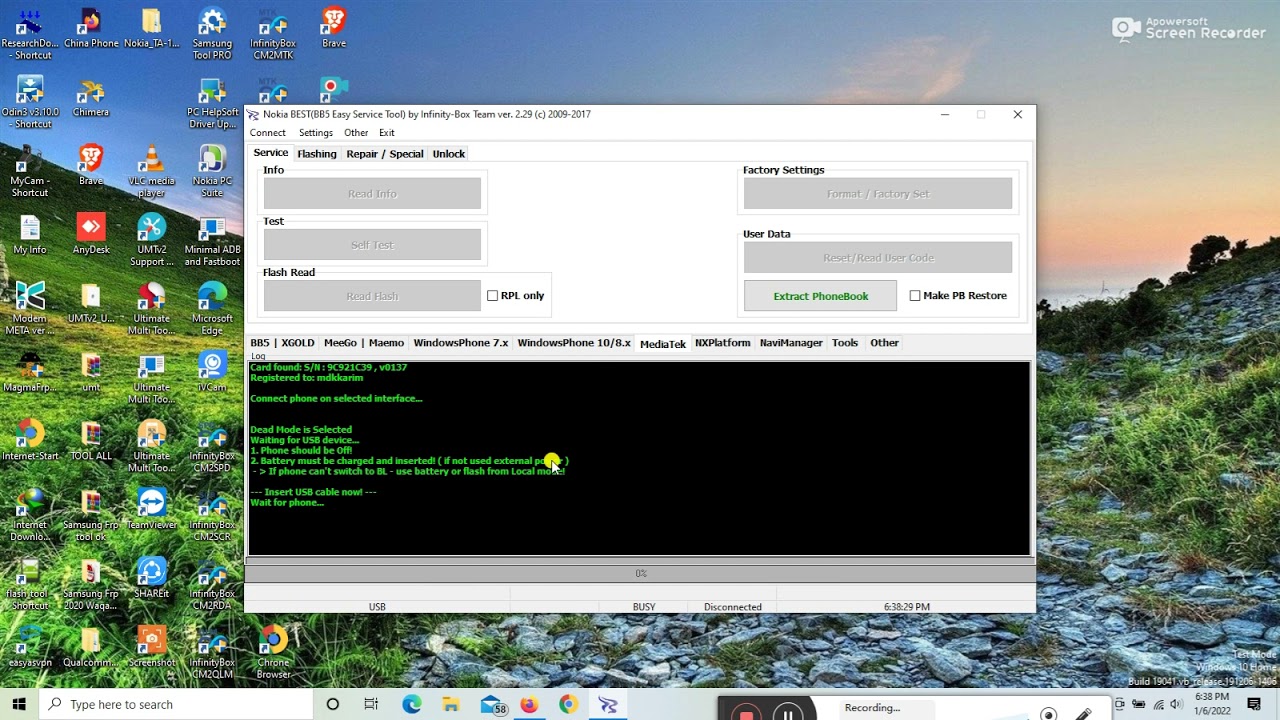Select the Service tab
1280x720 pixels.
coord(270,153)
